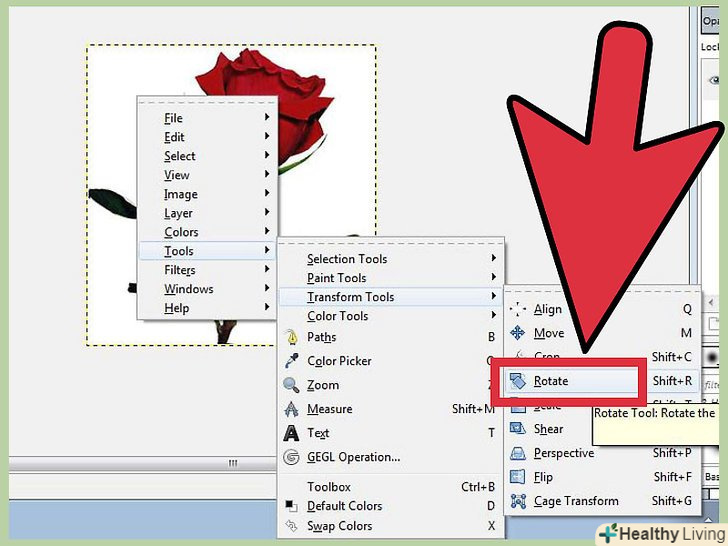Screen dimensions: 728x546
Task: Click the Measure compass icon
Action: (x=291, y=409)
